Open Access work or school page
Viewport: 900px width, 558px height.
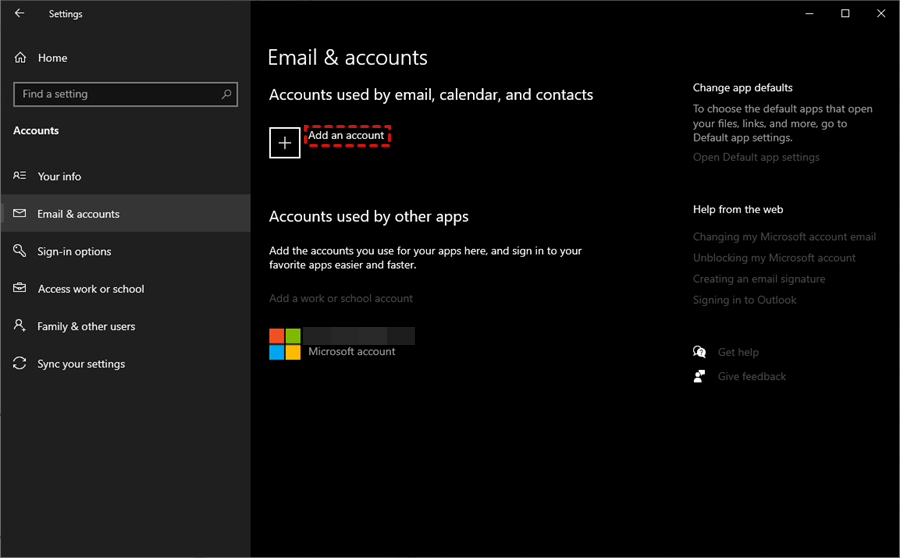coord(90,289)
